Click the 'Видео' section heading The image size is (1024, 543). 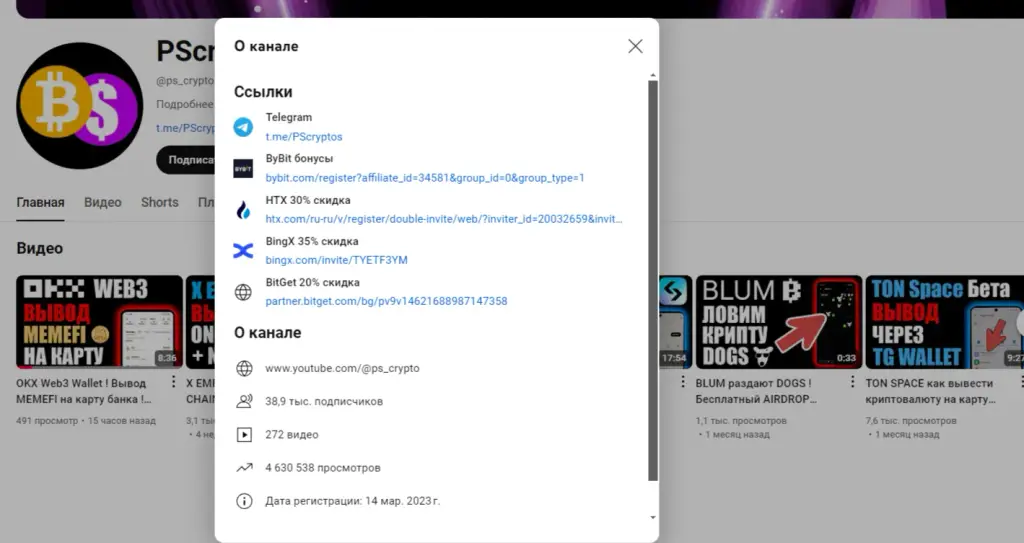[40, 248]
